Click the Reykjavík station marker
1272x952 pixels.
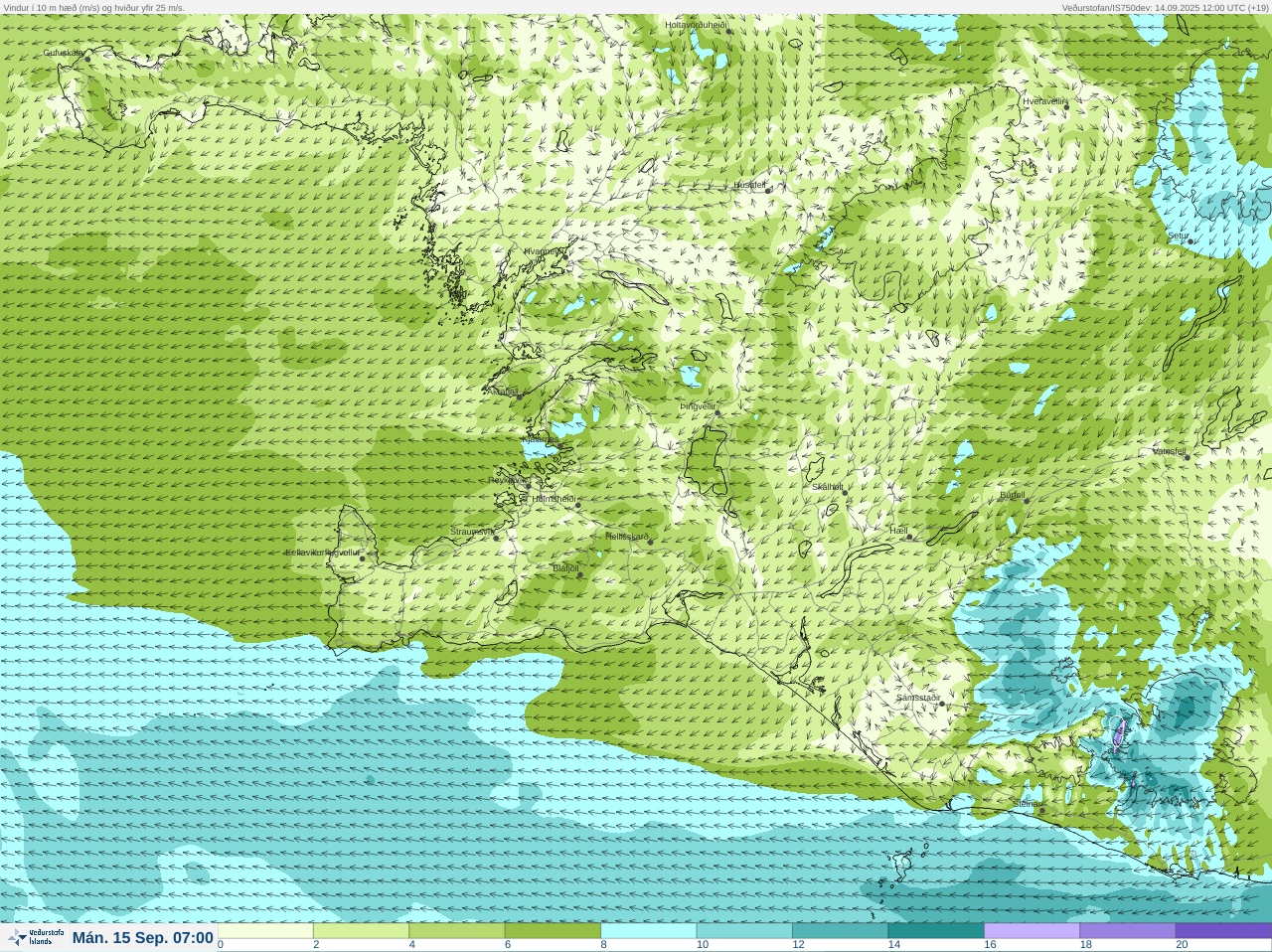[x=528, y=484]
